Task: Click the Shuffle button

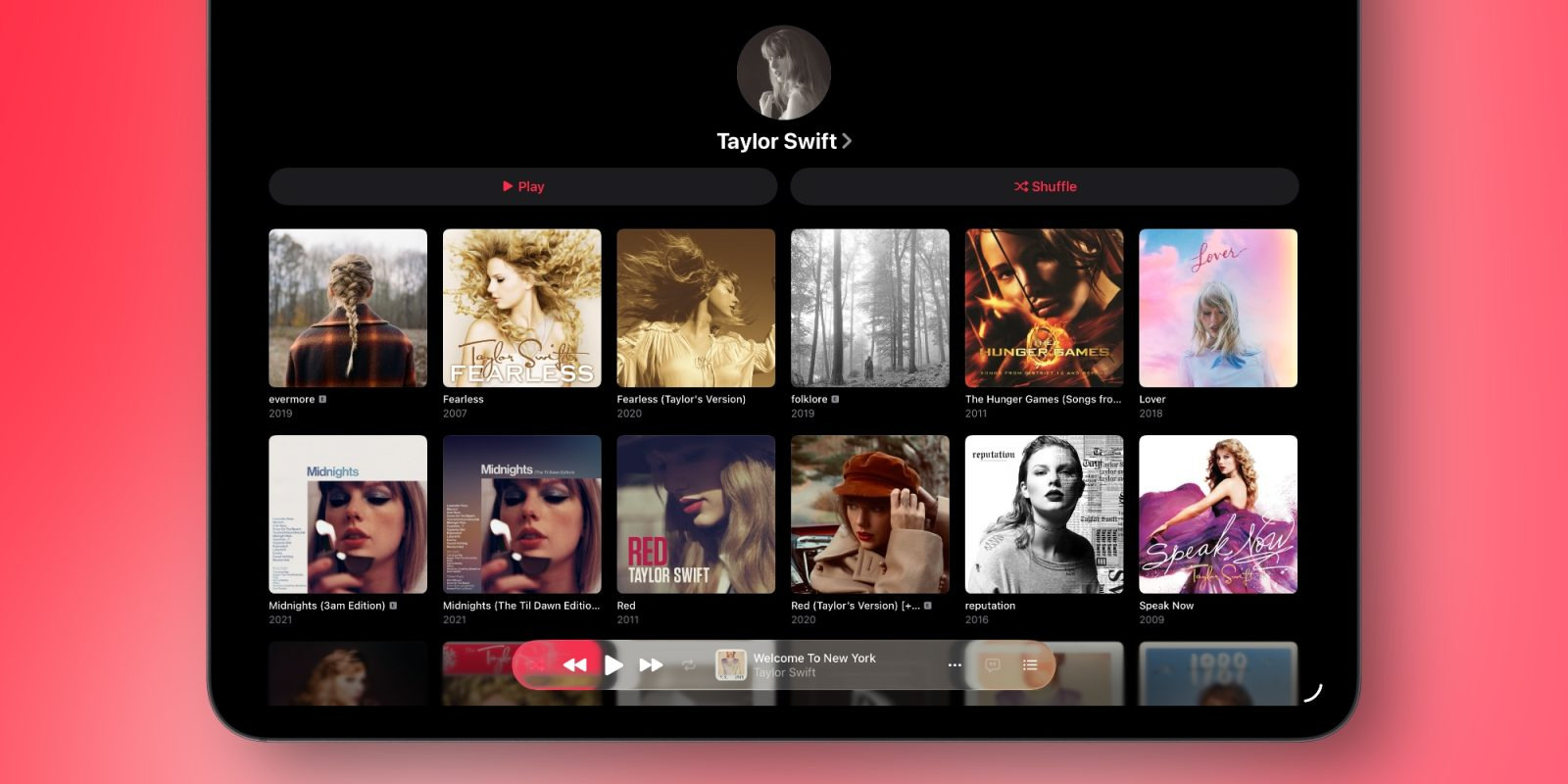Action: [x=1045, y=186]
